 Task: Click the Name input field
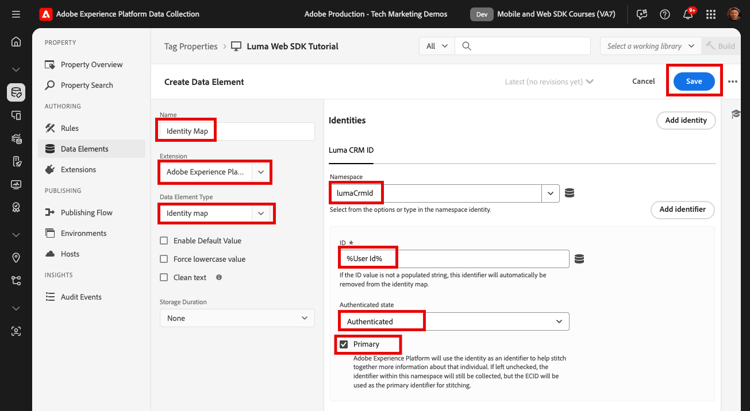click(x=237, y=131)
